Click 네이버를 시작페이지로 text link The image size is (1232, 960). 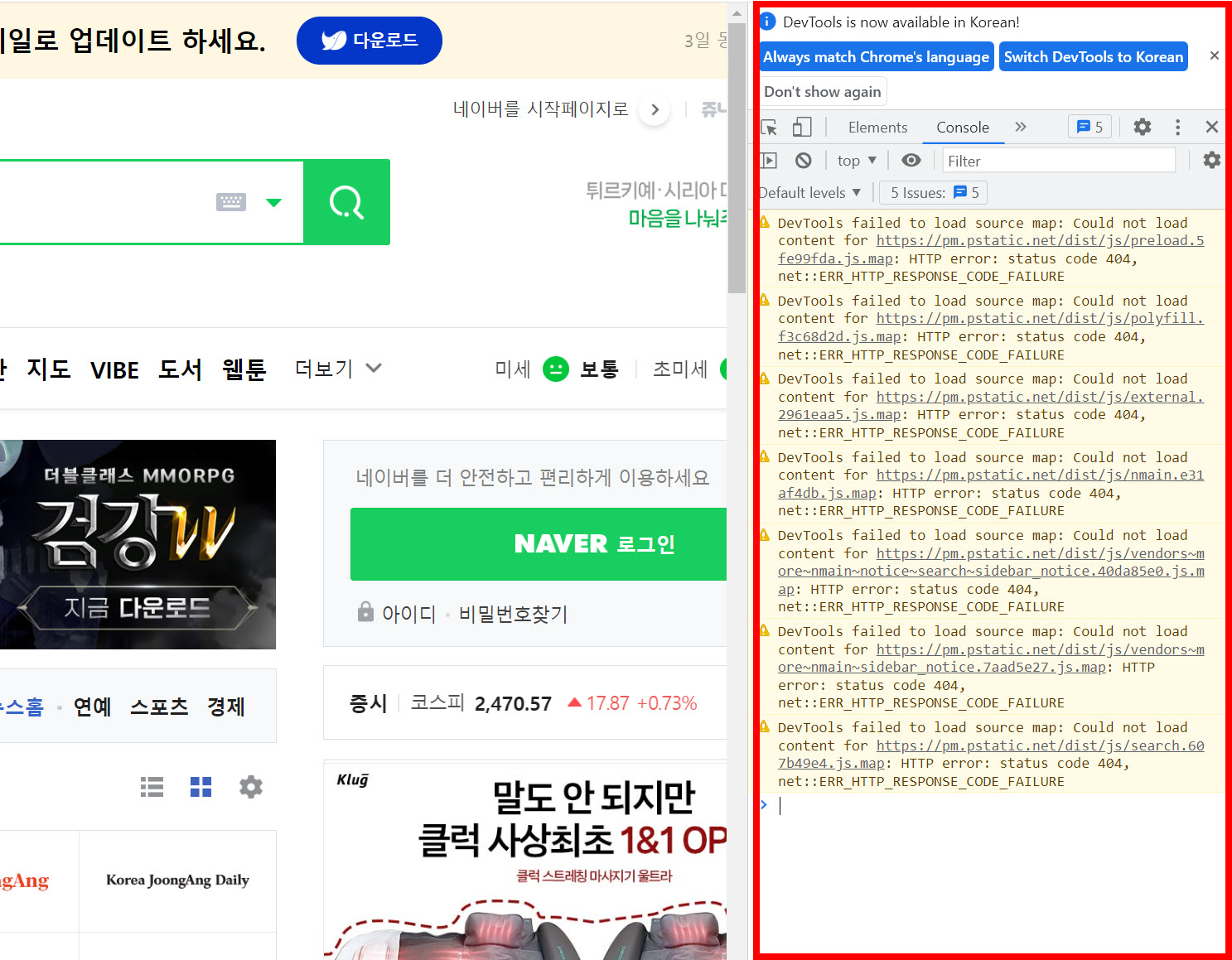click(x=540, y=109)
